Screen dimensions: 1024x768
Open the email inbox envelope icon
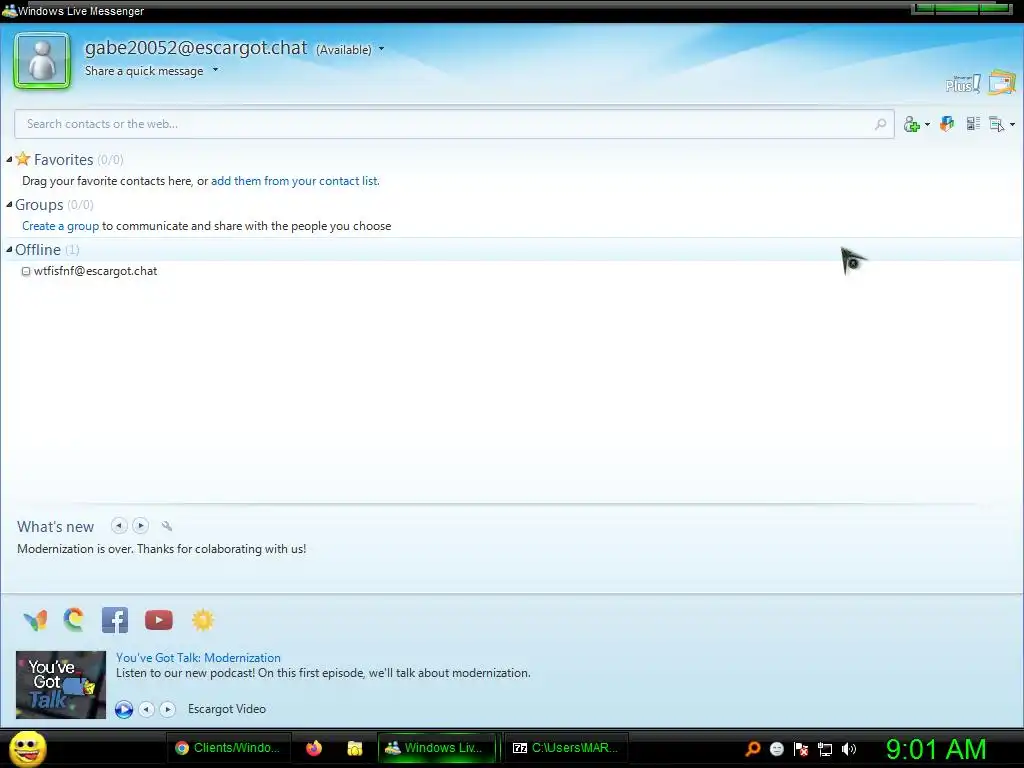tap(1002, 82)
